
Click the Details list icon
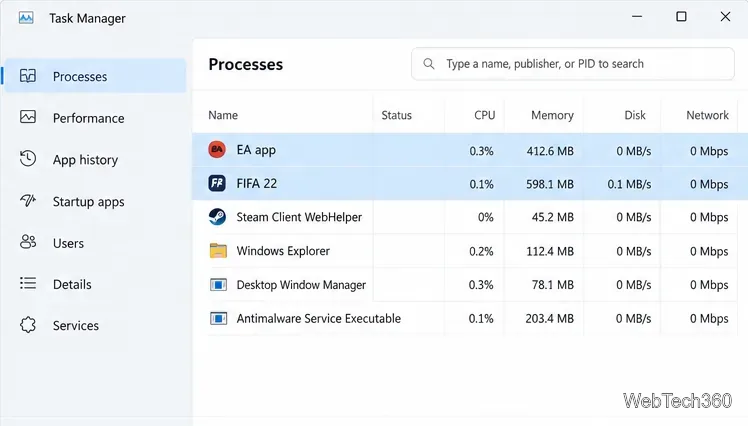click(28, 283)
